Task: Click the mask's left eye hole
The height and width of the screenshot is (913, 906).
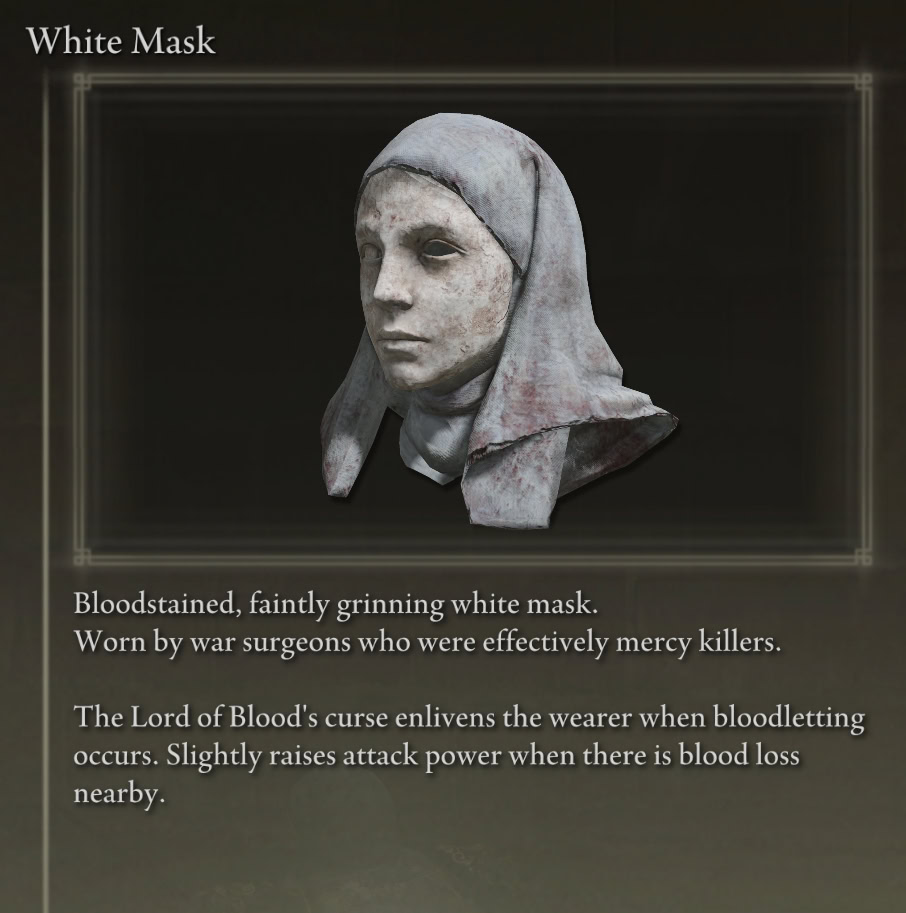Action: point(367,254)
